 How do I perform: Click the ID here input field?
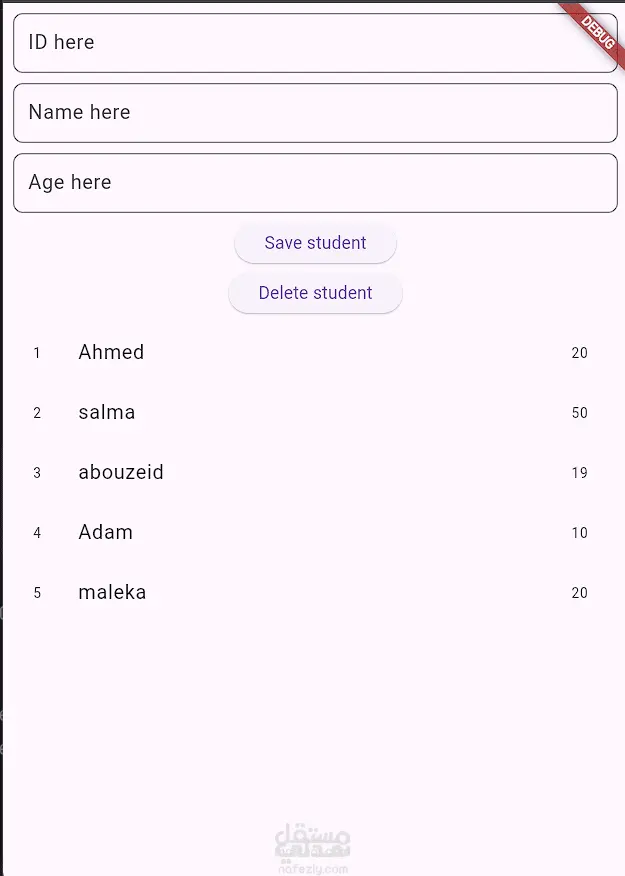point(312,43)
